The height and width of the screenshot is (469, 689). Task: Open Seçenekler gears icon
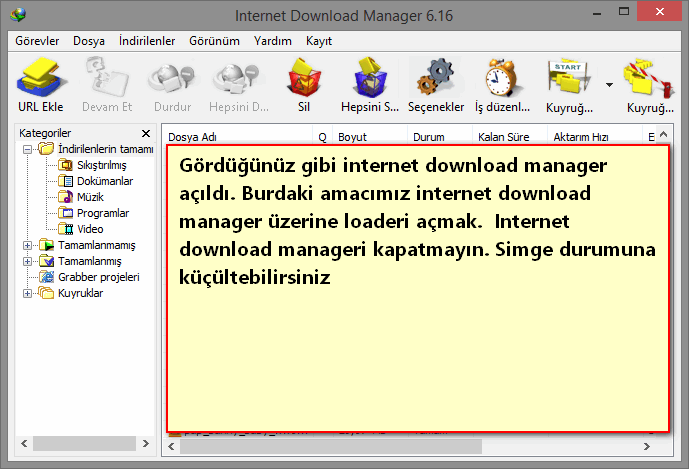pos(435,77)
